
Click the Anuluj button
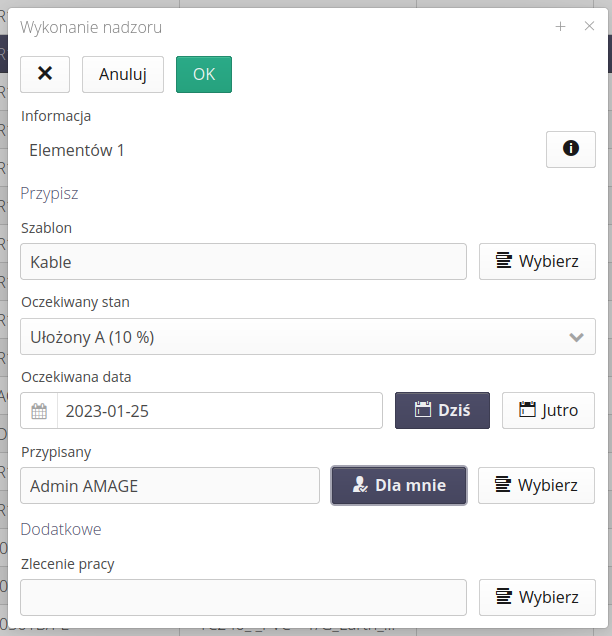(123, 74)
